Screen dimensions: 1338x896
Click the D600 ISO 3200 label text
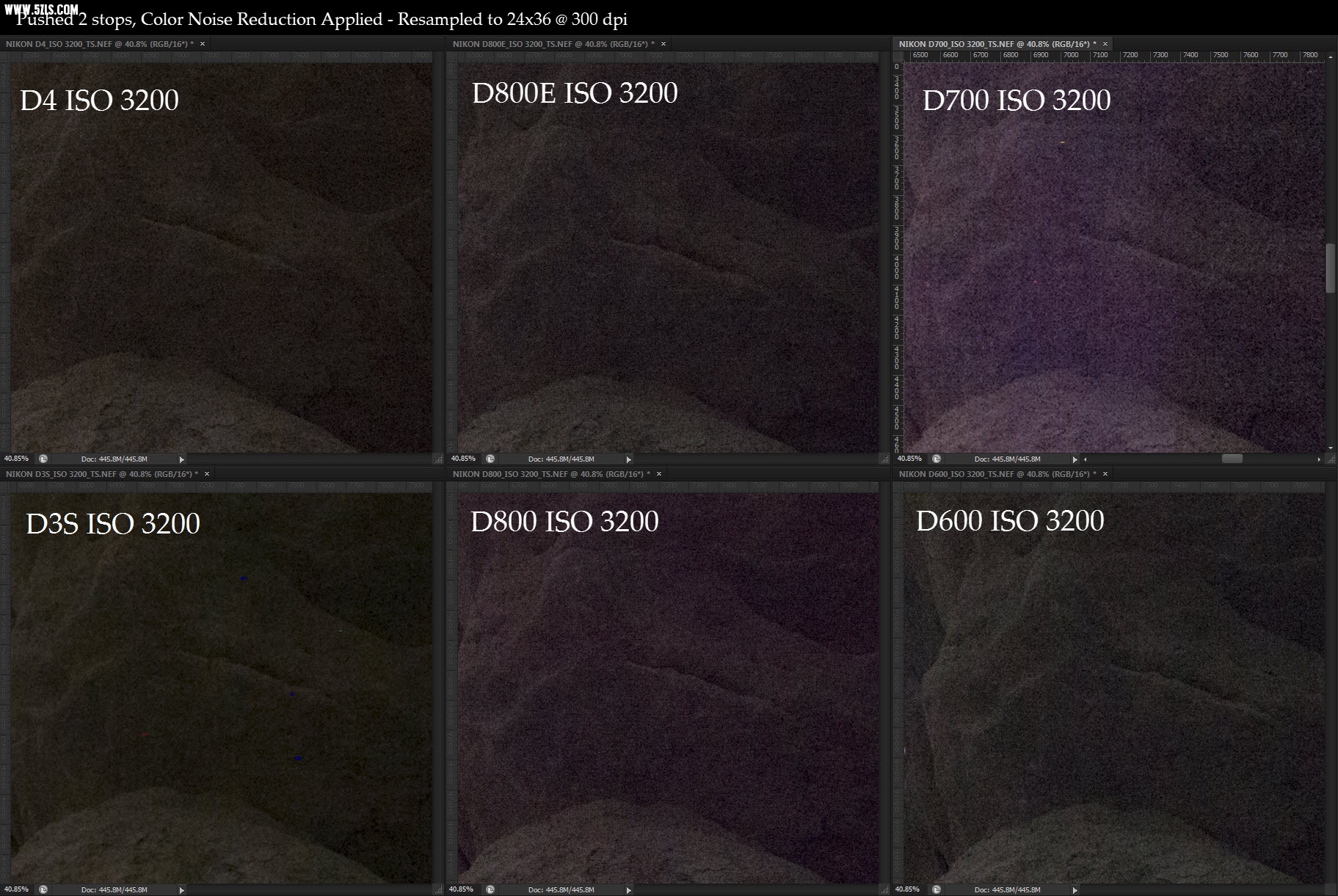pyautogui.click(x=1010, y=521)
